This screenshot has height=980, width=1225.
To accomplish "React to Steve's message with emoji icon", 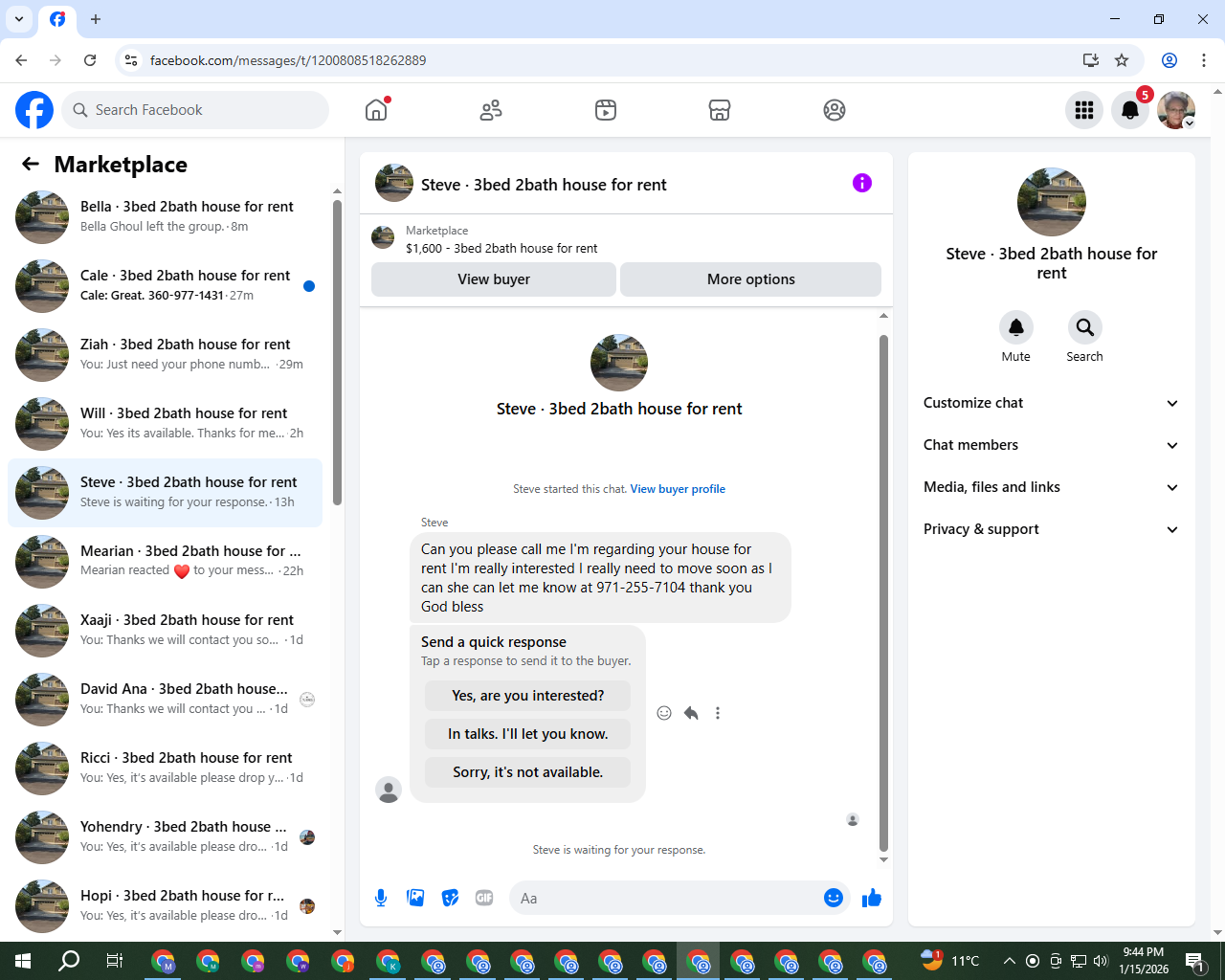I will click(x=664, y=713).
